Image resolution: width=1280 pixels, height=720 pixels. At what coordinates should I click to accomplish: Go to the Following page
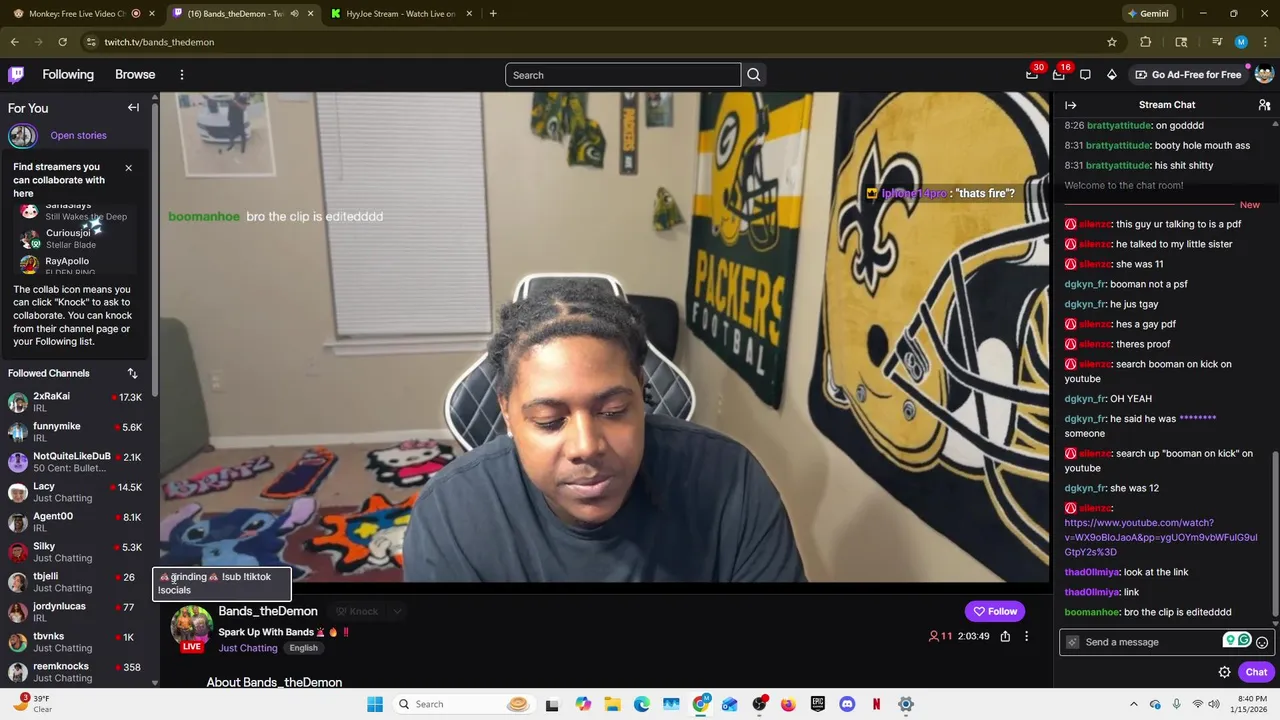[x=68, y=75]
